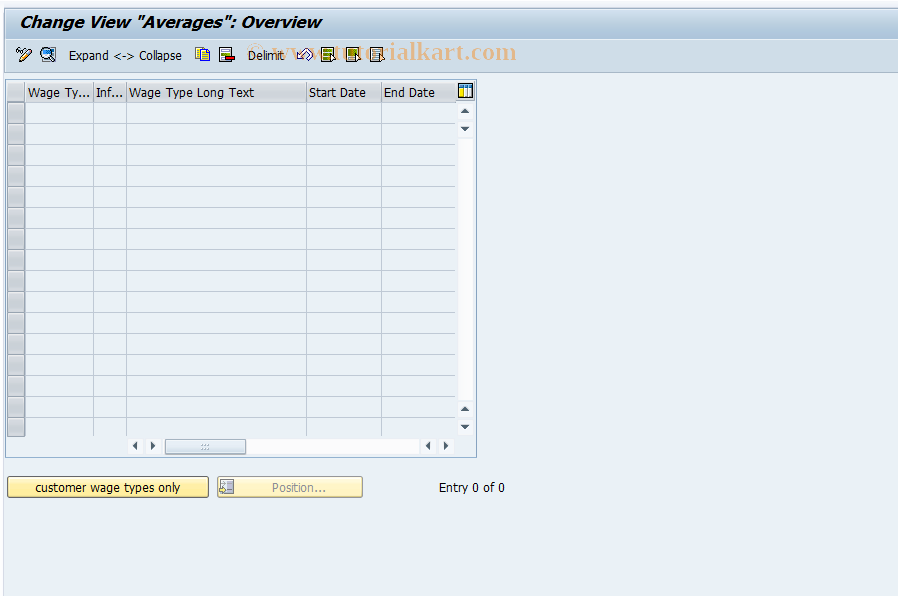Click 'customer wage types only' button
Screen dimensions: 898x596
pyautogui.click(x=108, y=487)
